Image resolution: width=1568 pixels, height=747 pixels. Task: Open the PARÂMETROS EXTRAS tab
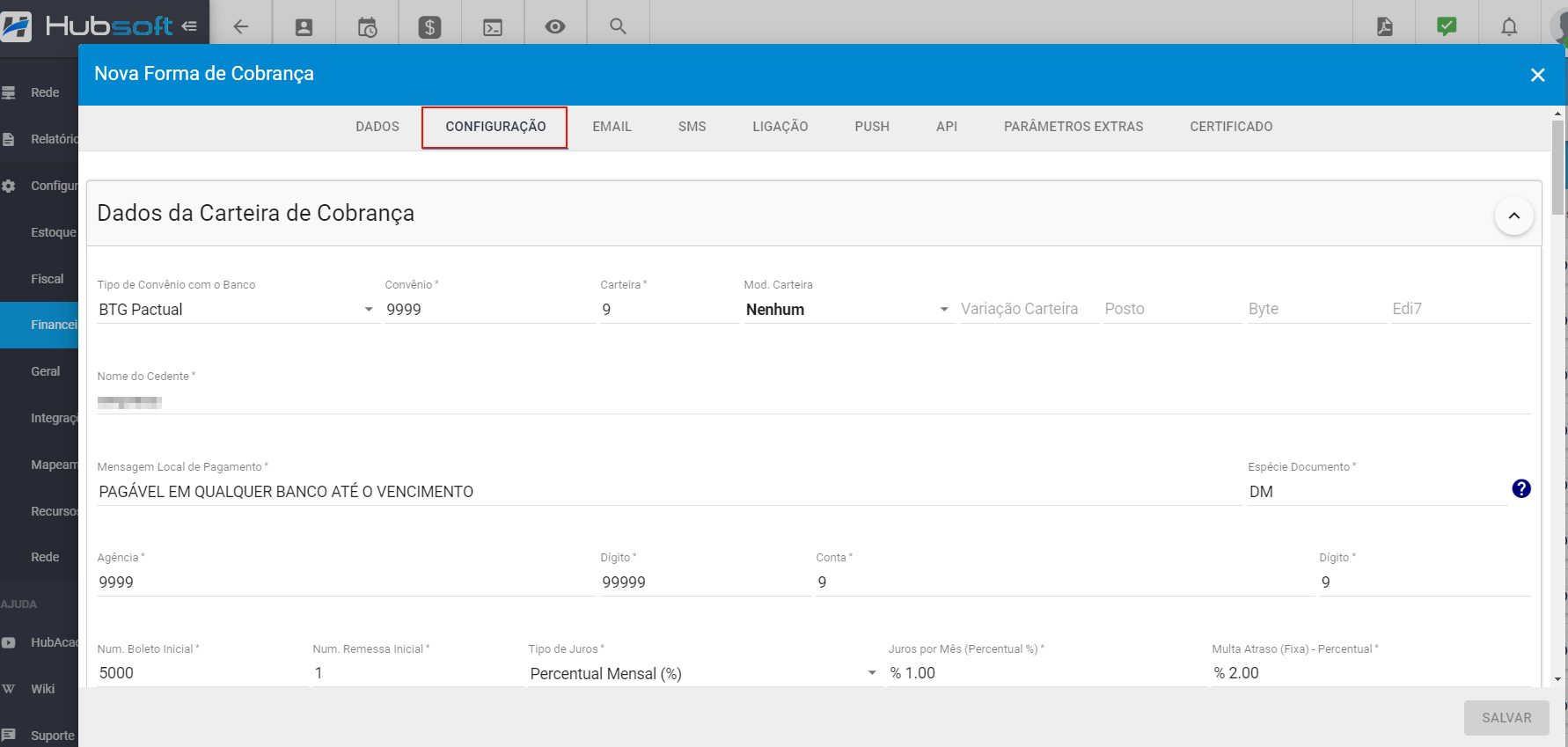click(1073, 127)
